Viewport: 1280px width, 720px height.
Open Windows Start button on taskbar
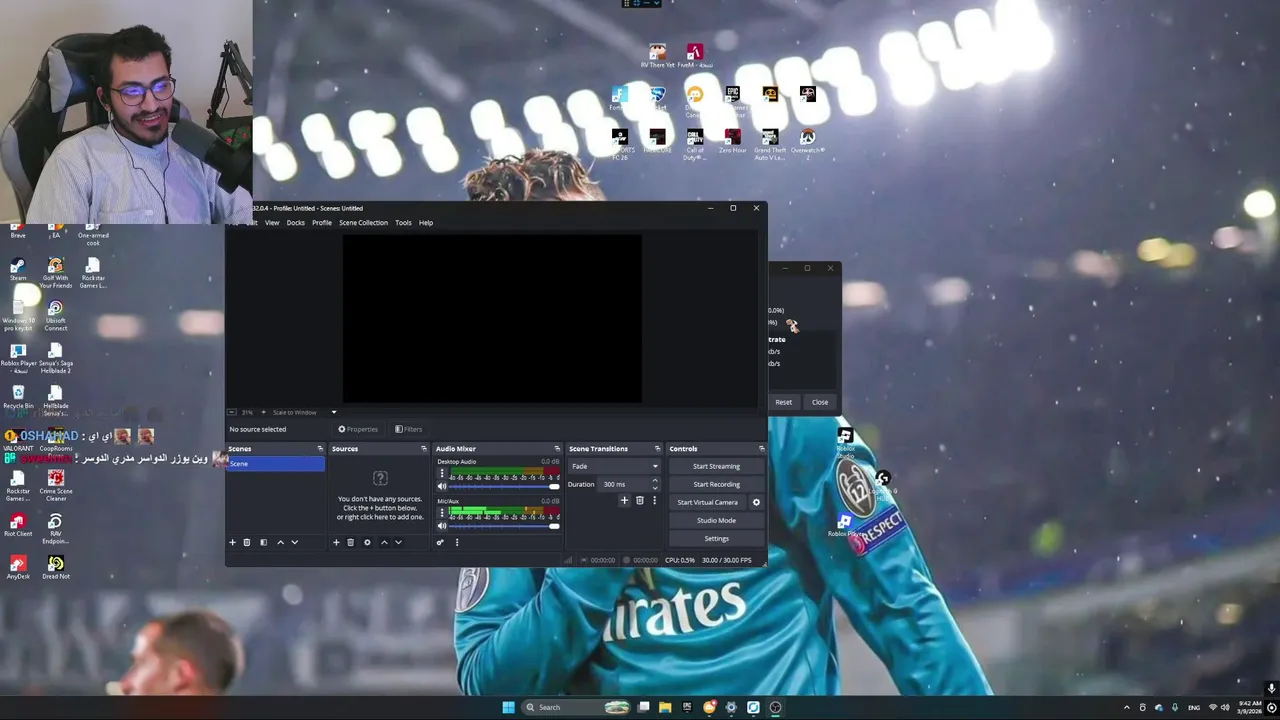click(508, 707)
